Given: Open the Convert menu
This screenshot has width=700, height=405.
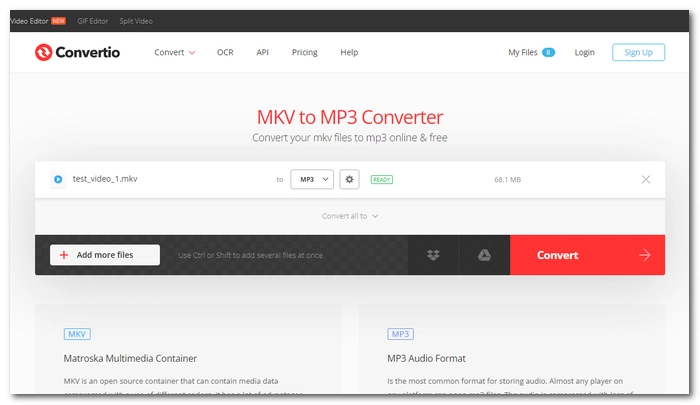Looking at the screenshot, I should tap(175, 52).
